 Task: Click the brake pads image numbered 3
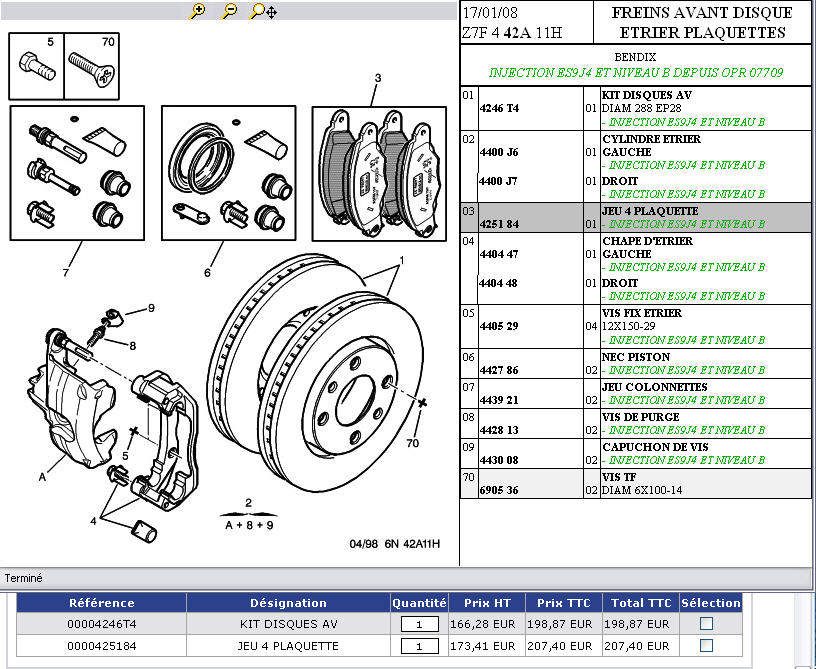point(378,175)
